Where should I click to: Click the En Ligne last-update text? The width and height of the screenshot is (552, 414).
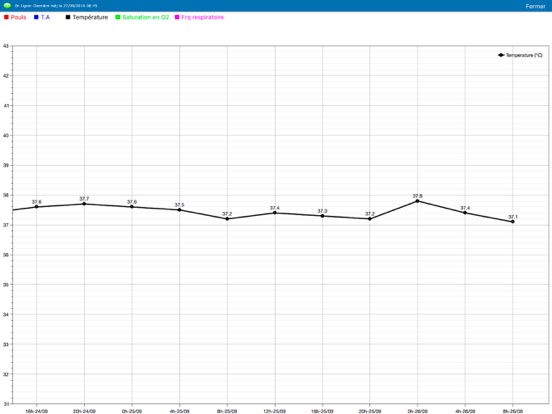tap(56, 6)
